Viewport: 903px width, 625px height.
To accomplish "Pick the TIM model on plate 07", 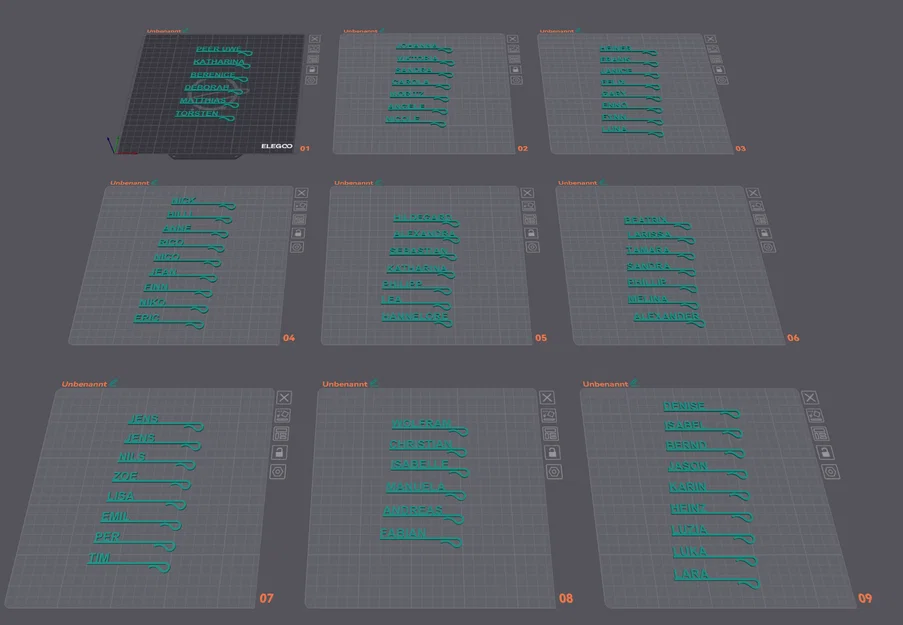I will [x=129, y=562].
